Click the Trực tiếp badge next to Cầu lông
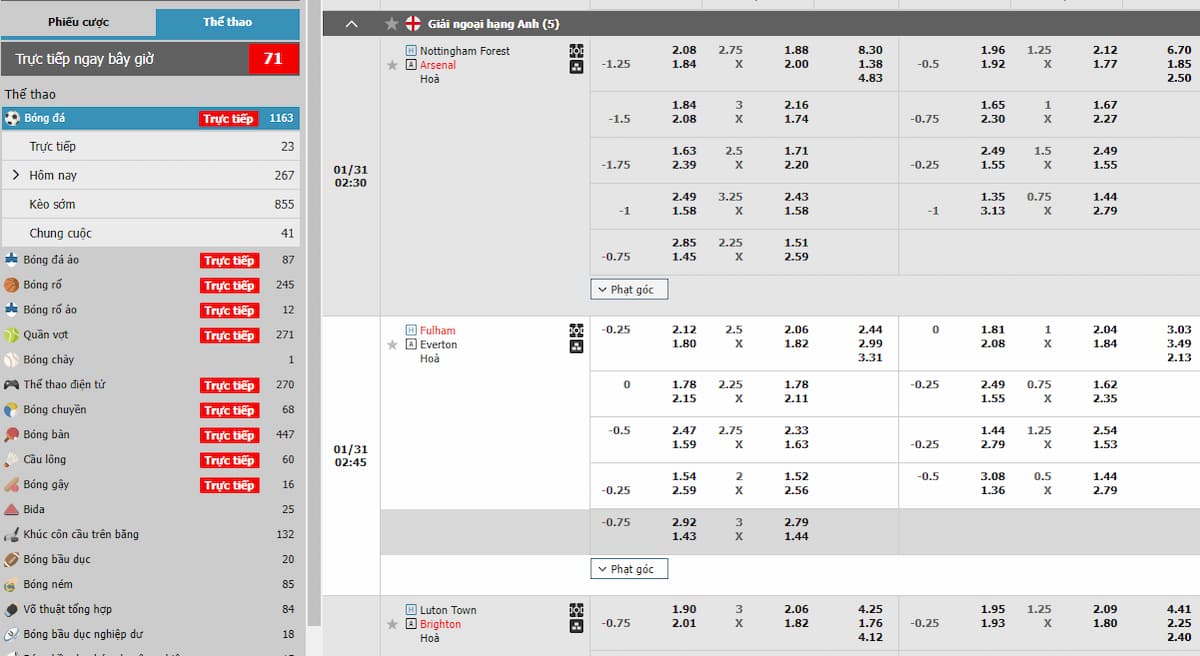Screen dimensions: 1200x656 pos(229,461)
